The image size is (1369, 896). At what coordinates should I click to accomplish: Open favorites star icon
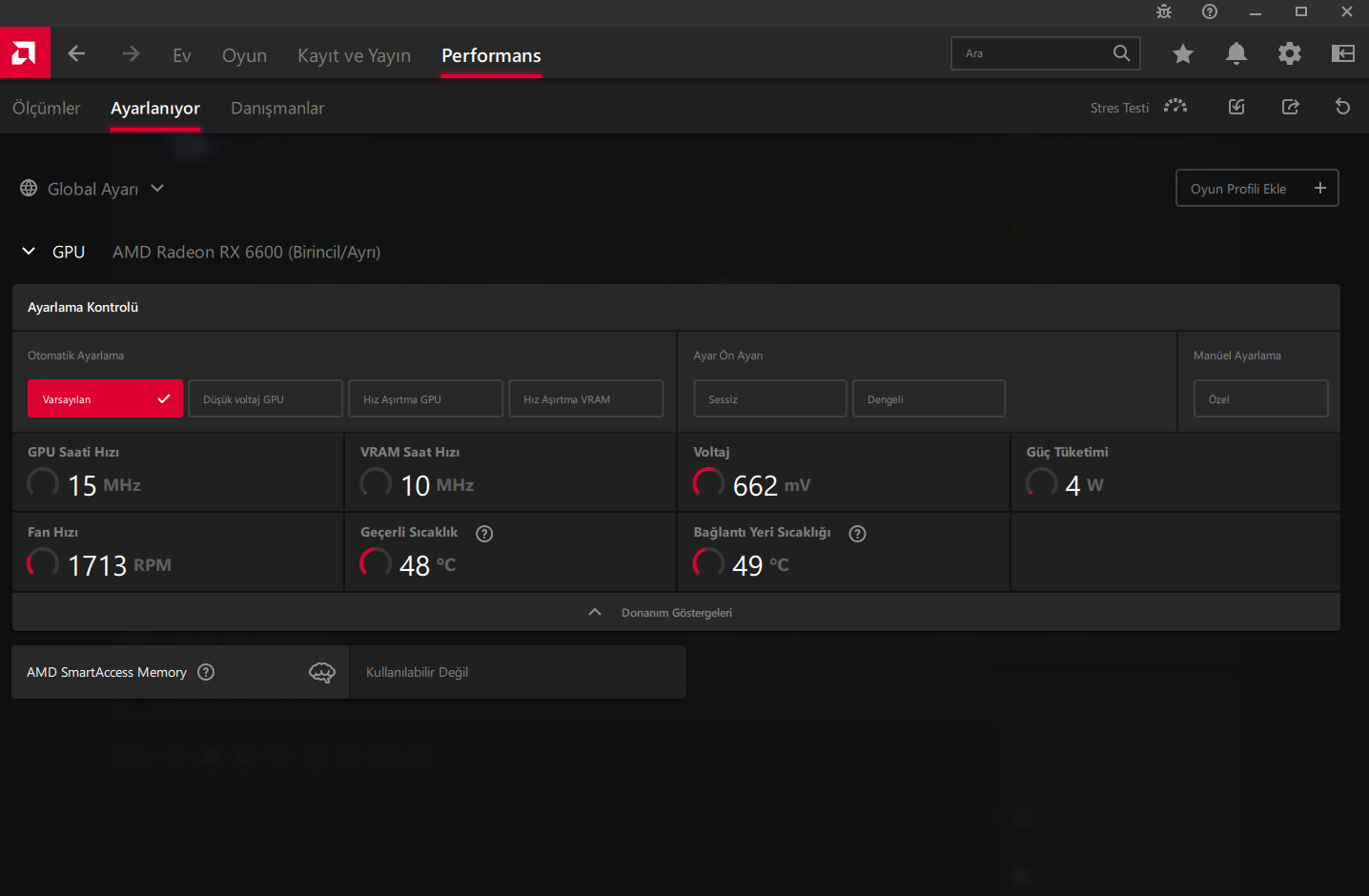(1183, 53)
